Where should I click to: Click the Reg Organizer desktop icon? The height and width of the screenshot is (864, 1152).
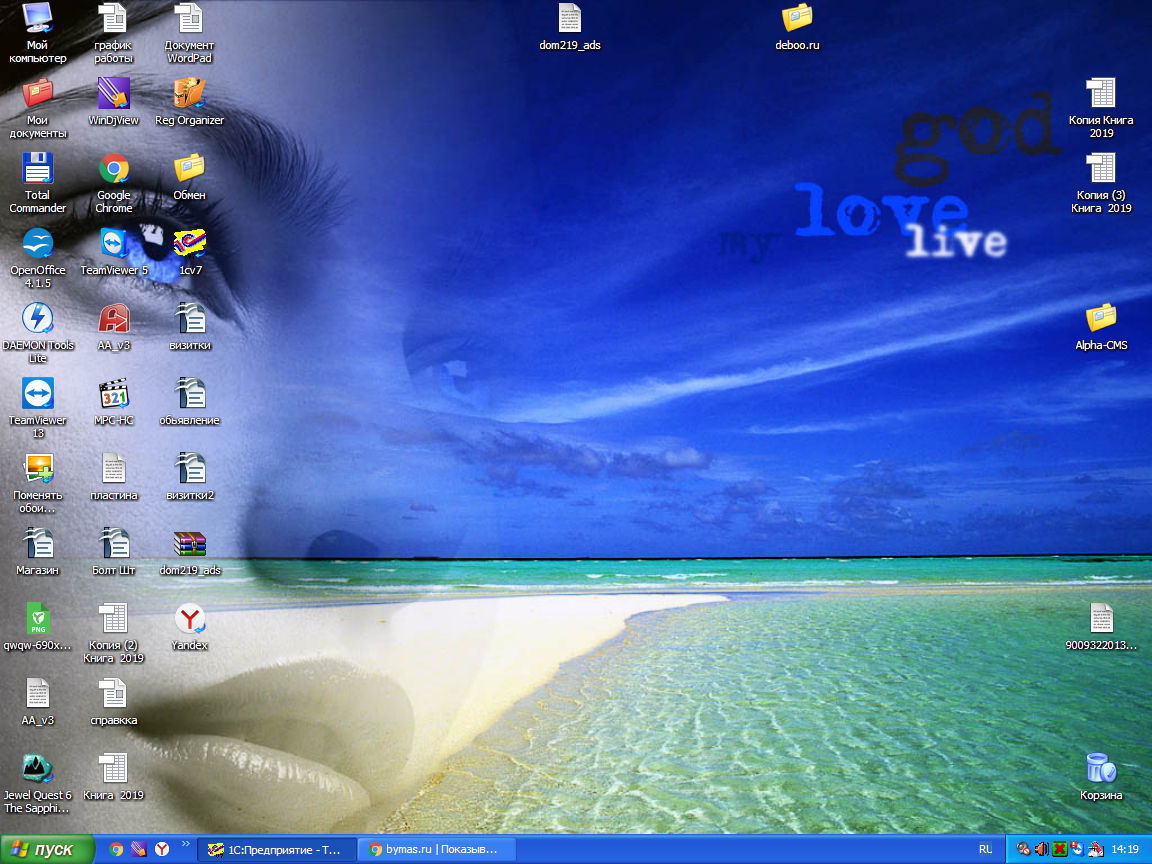189,94
